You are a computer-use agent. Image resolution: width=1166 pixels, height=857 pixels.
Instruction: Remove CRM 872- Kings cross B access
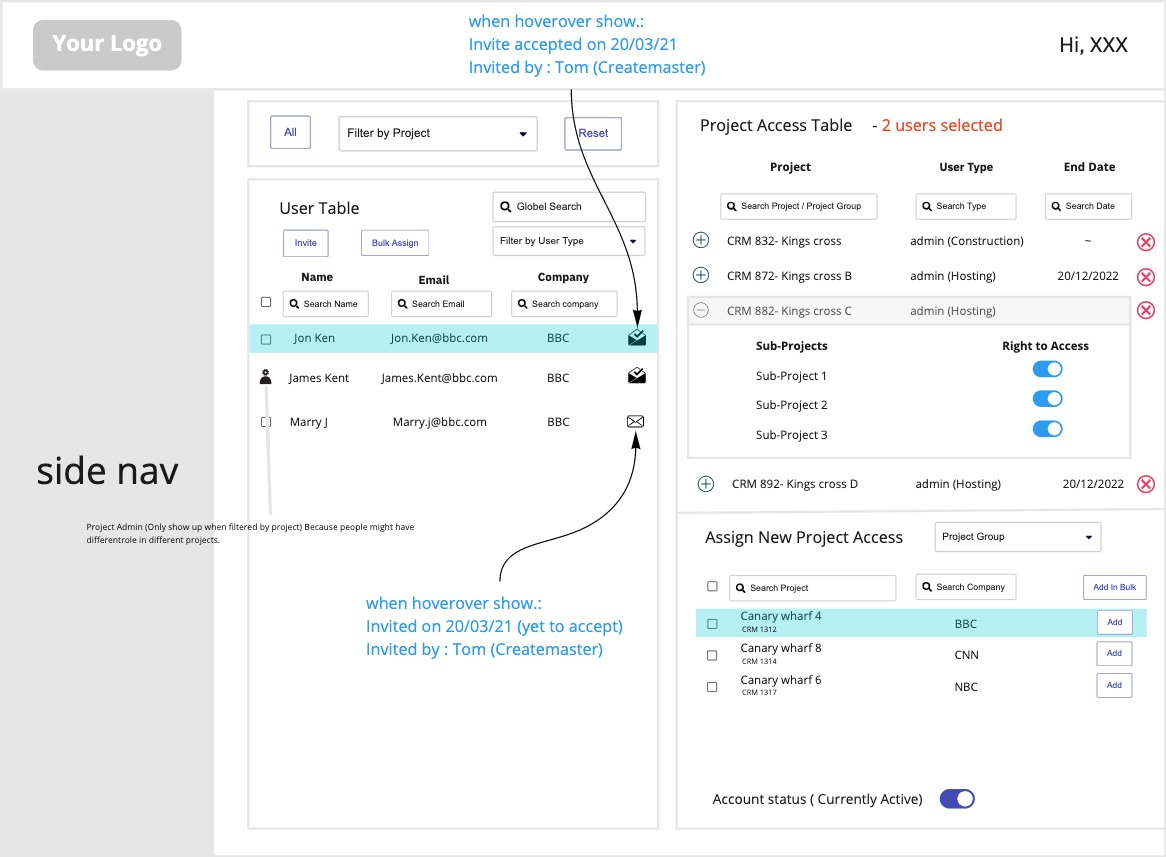tap(1146, 277)
